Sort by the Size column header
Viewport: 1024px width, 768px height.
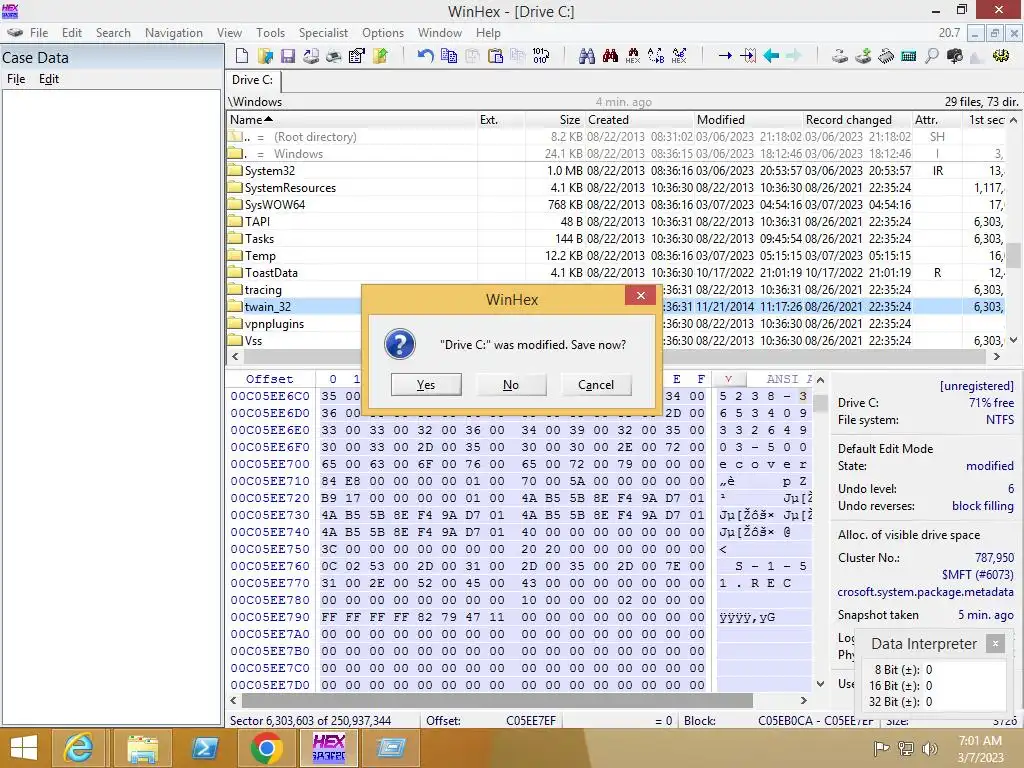[554, 120]
